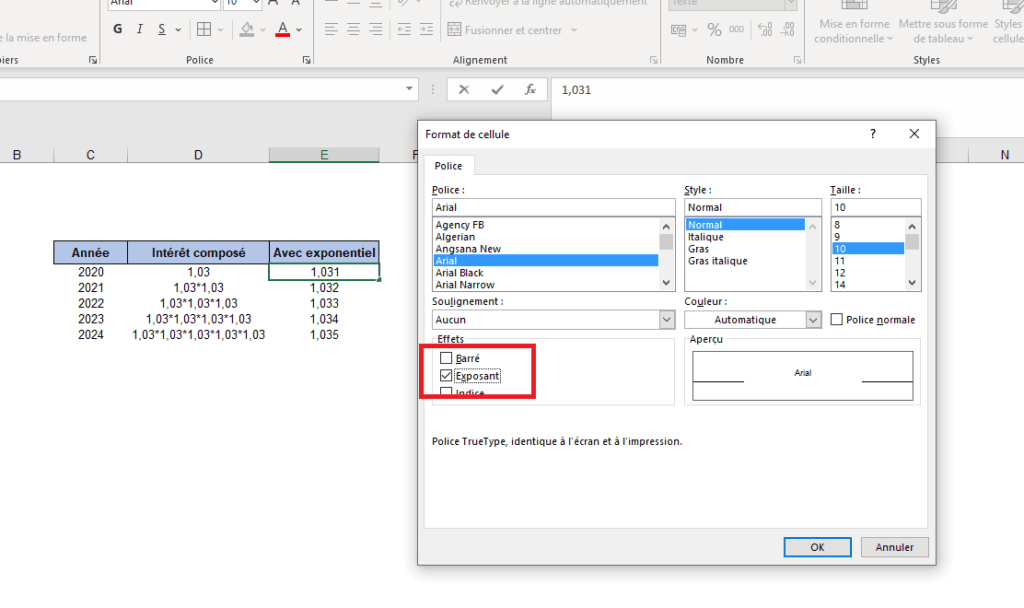This screenshot has width=1024, height=608.
Task: Apply the red font color
Action: pyautogui.click(x=283, y=29)
